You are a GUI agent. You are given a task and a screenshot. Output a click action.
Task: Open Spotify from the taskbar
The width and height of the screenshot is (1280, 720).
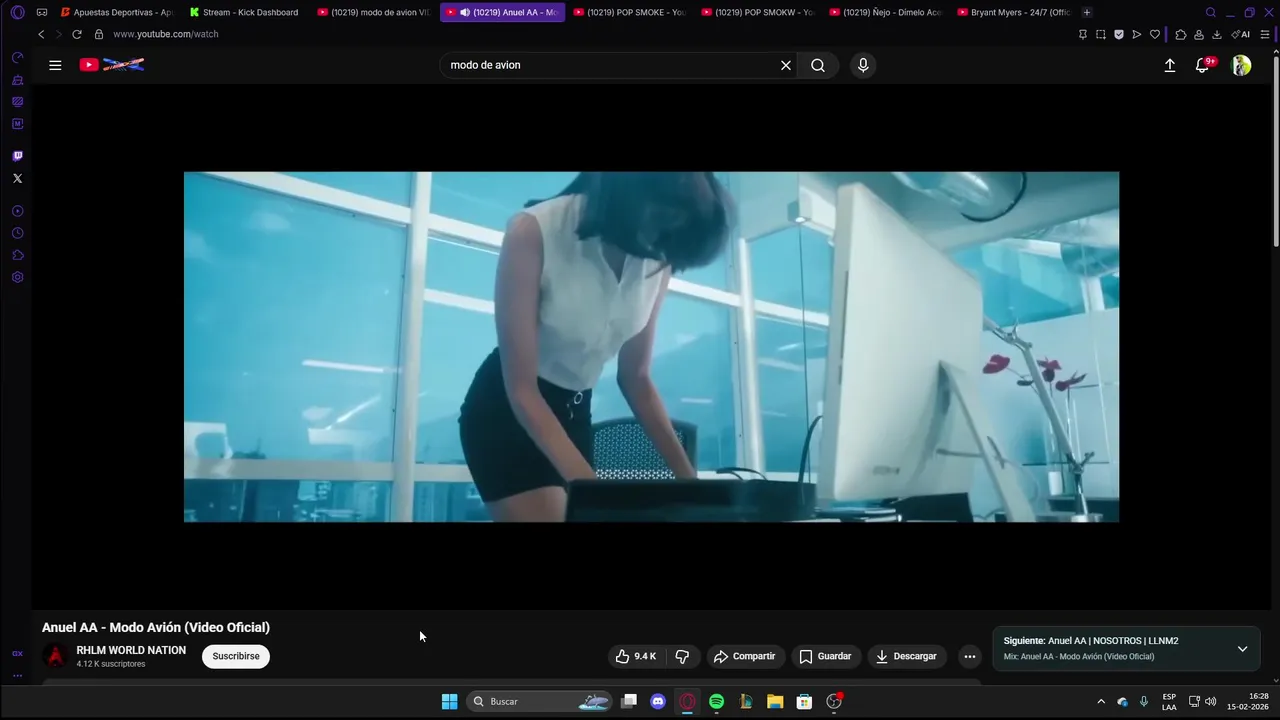pyautogui.click(x=716, y=701)
